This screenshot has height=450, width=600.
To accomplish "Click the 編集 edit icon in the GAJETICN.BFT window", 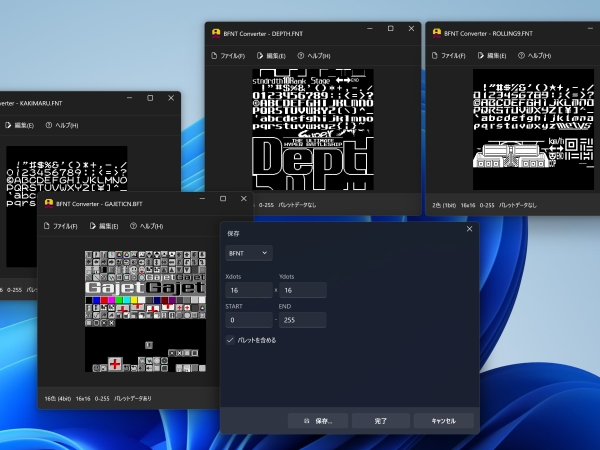I will (93, 226).
